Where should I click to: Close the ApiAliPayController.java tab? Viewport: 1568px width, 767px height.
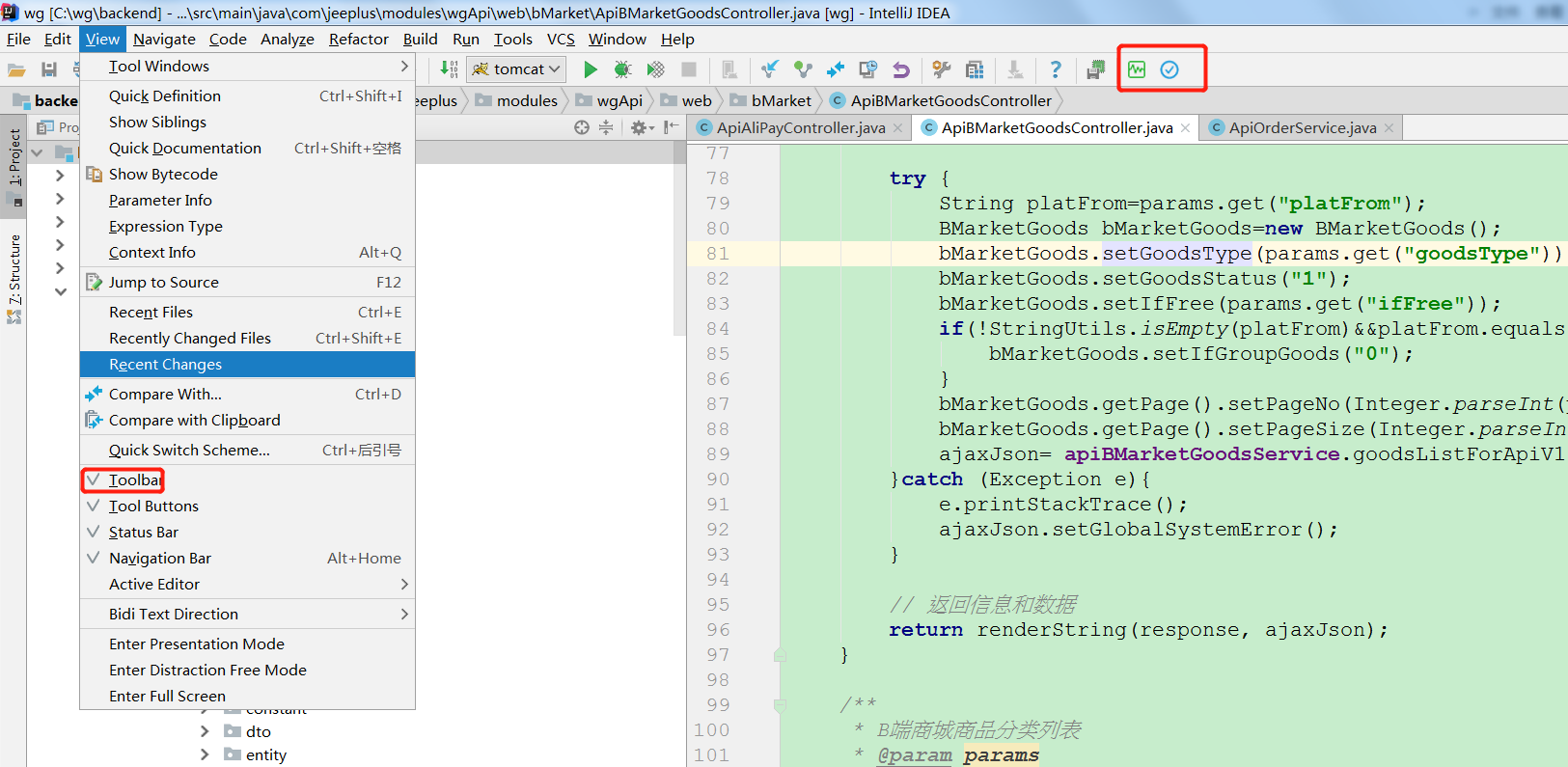898,128
